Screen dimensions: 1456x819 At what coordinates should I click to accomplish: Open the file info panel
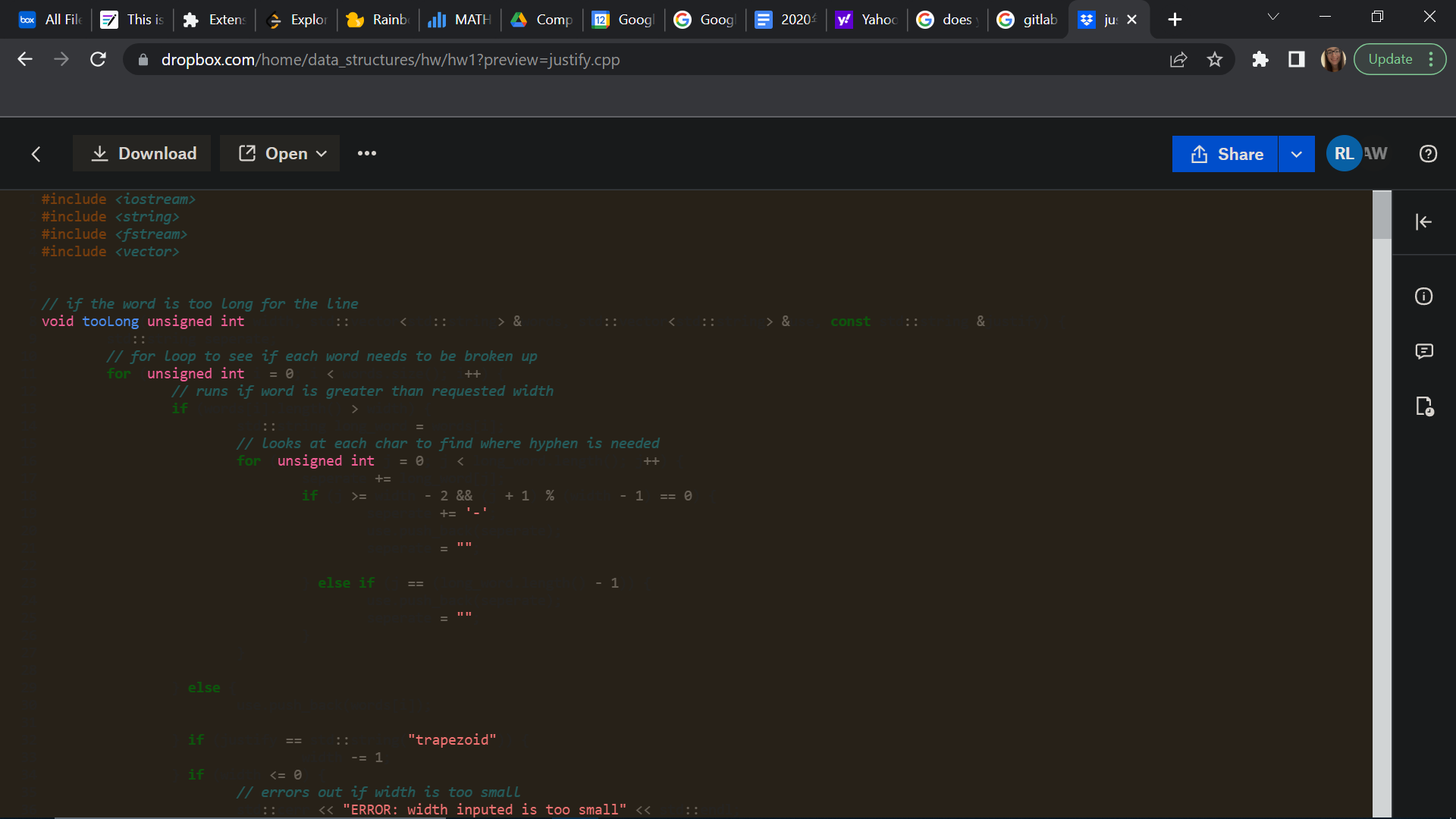pos(1424,297)
